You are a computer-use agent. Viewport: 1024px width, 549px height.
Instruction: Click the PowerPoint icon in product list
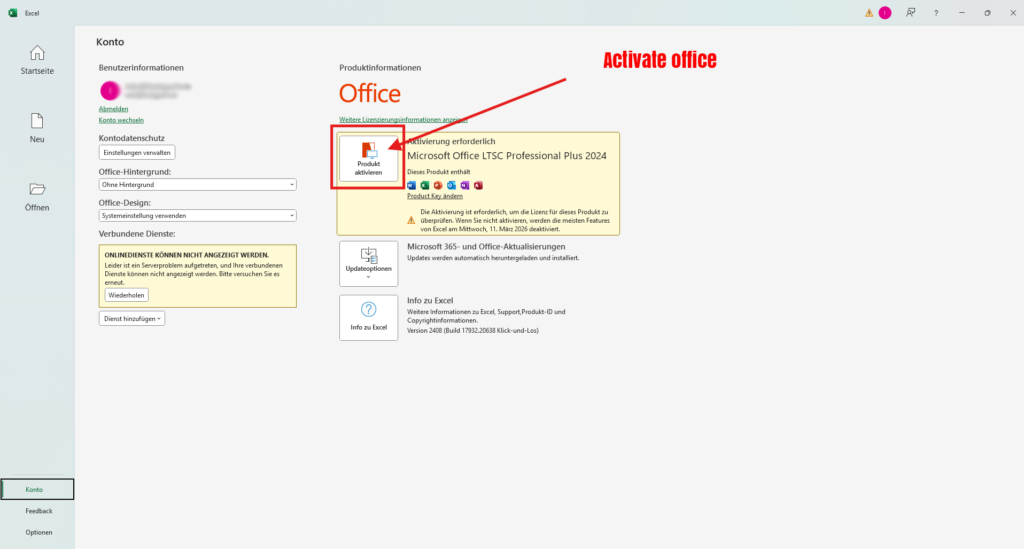[x=438, y=185]
